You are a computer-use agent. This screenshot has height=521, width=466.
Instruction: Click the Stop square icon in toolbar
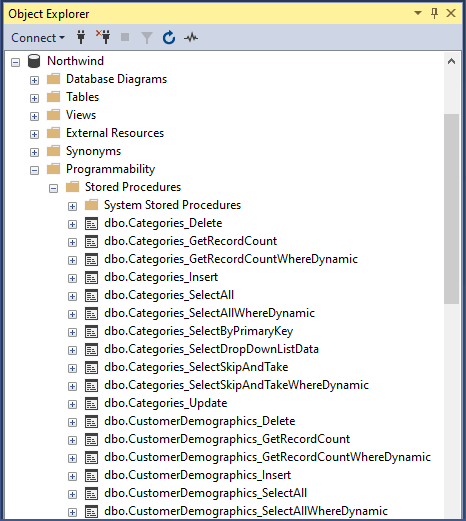[125, 37]
